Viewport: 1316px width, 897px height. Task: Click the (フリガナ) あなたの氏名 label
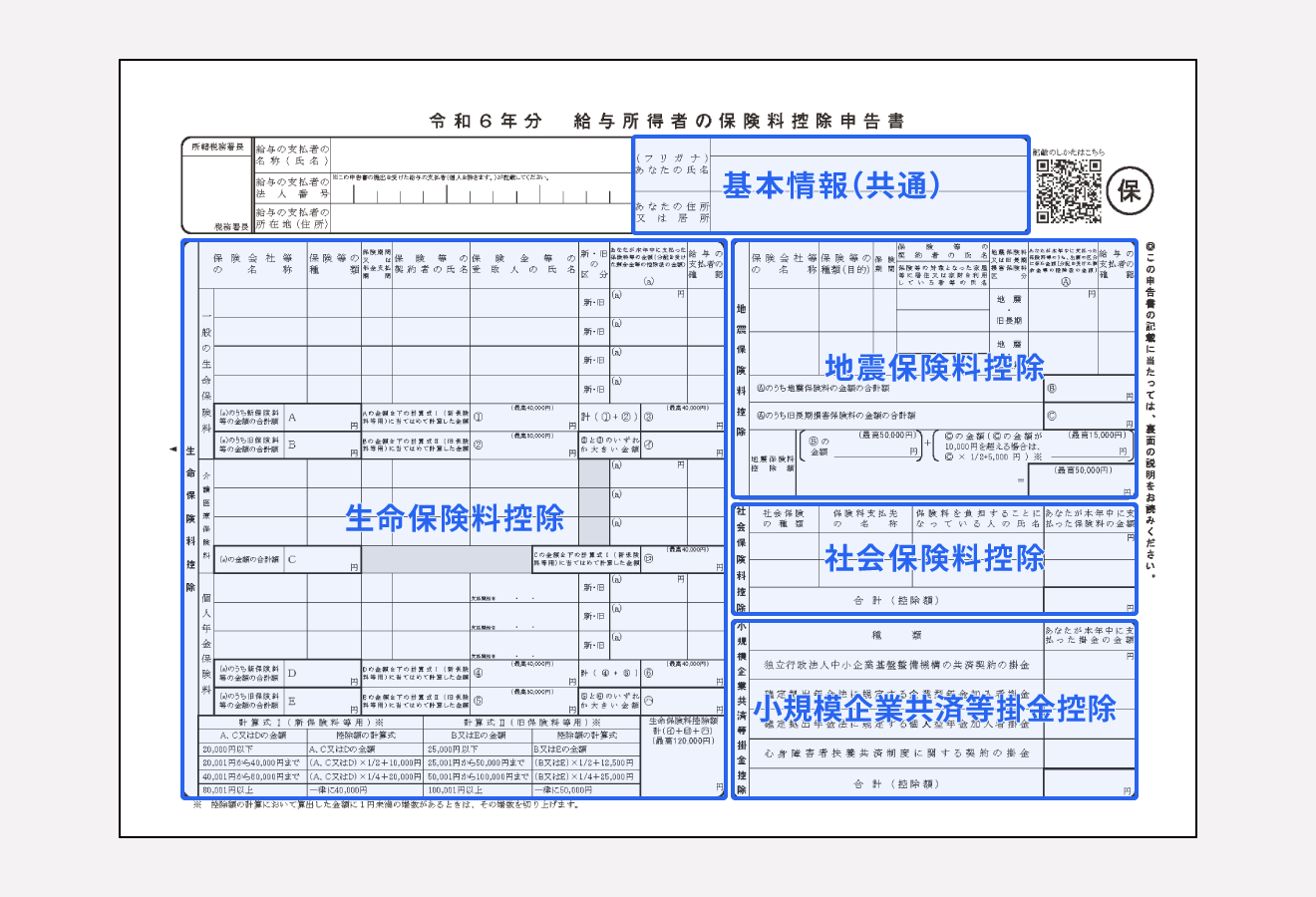tap(672, 164)
